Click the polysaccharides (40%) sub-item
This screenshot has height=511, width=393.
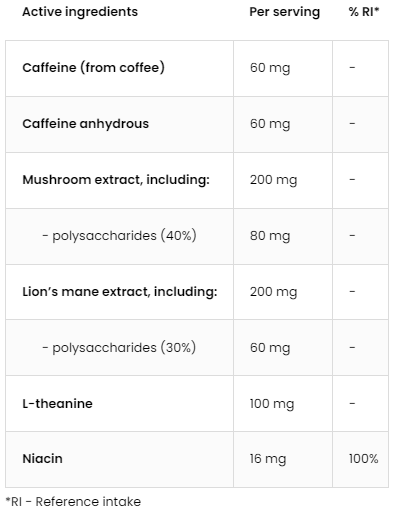(119, 236)
